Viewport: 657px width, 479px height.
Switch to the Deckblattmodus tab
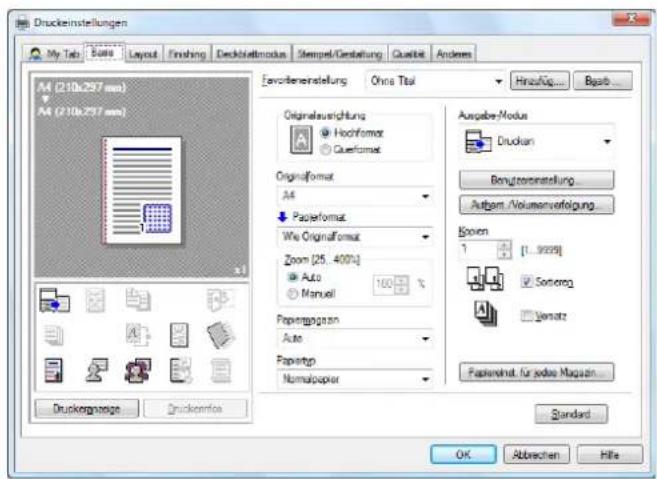pyautogui.click(x=251, y=54)
